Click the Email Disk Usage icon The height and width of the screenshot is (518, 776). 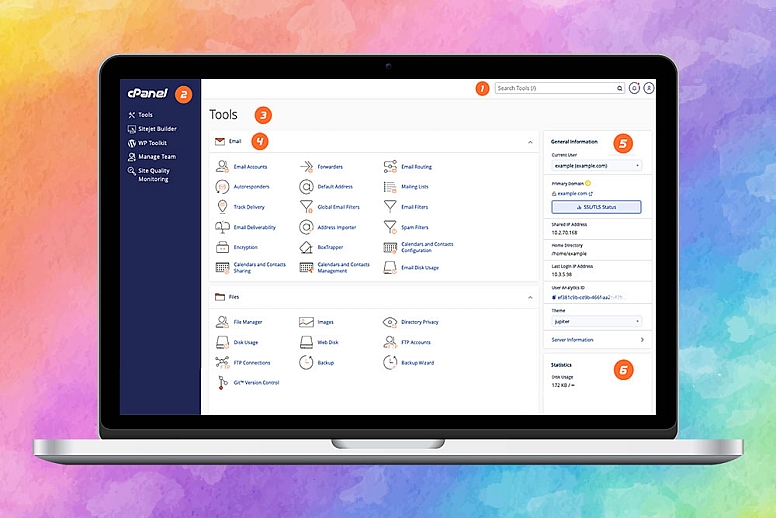point(390,268)
